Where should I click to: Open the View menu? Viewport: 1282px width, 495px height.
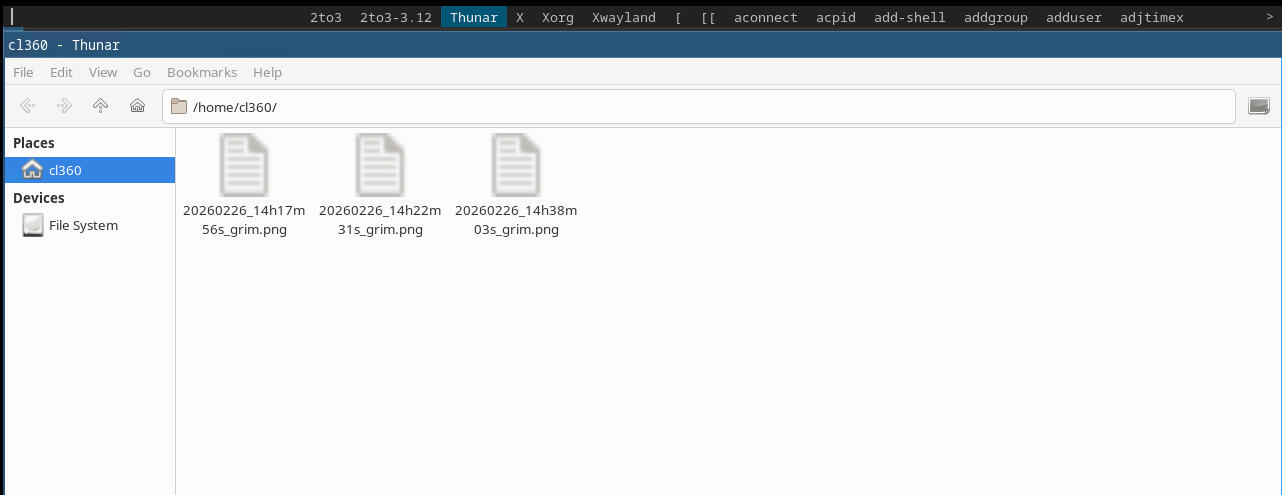tap(103, 73)
